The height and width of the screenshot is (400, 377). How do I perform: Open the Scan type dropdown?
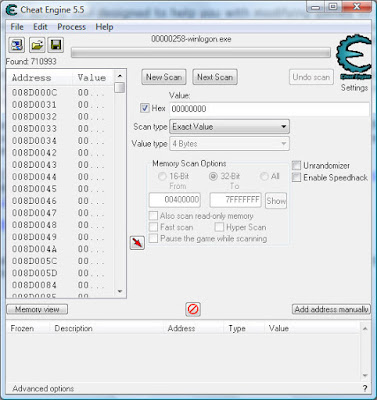(229, 127)
